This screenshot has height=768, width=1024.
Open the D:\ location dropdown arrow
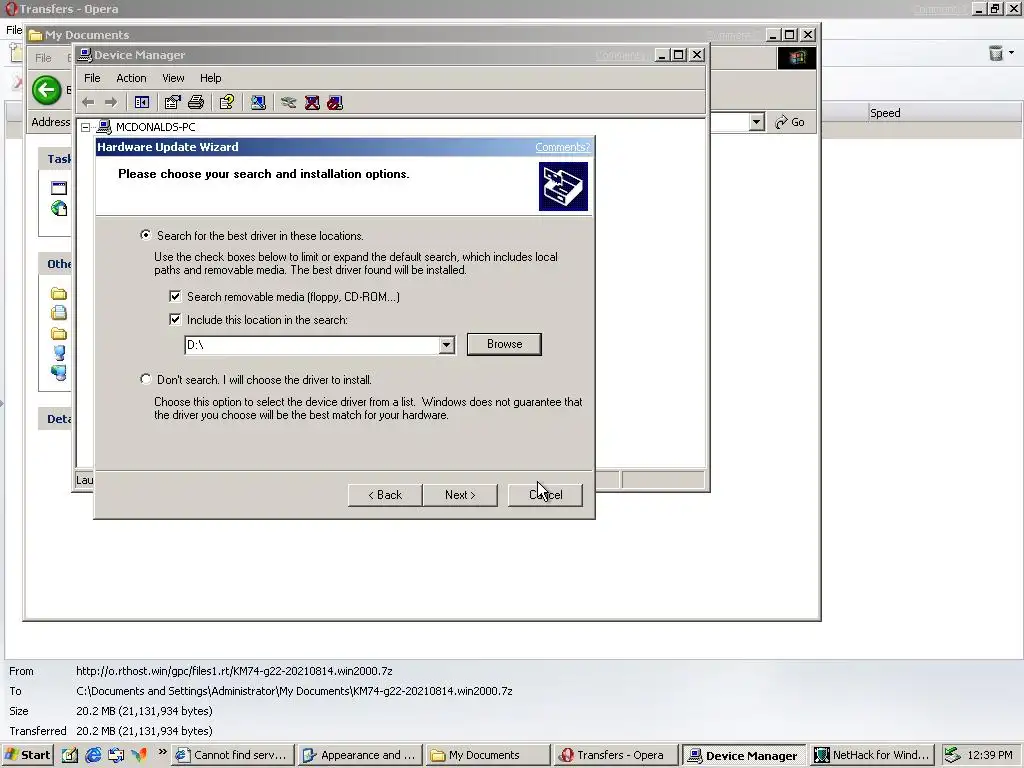tap(447, 345)
